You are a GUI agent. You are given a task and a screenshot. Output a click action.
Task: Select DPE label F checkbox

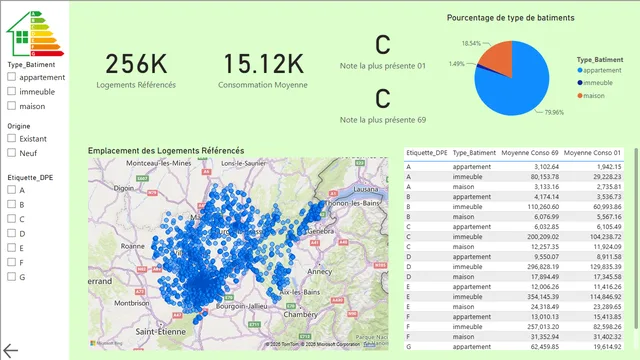click(12, 262)
